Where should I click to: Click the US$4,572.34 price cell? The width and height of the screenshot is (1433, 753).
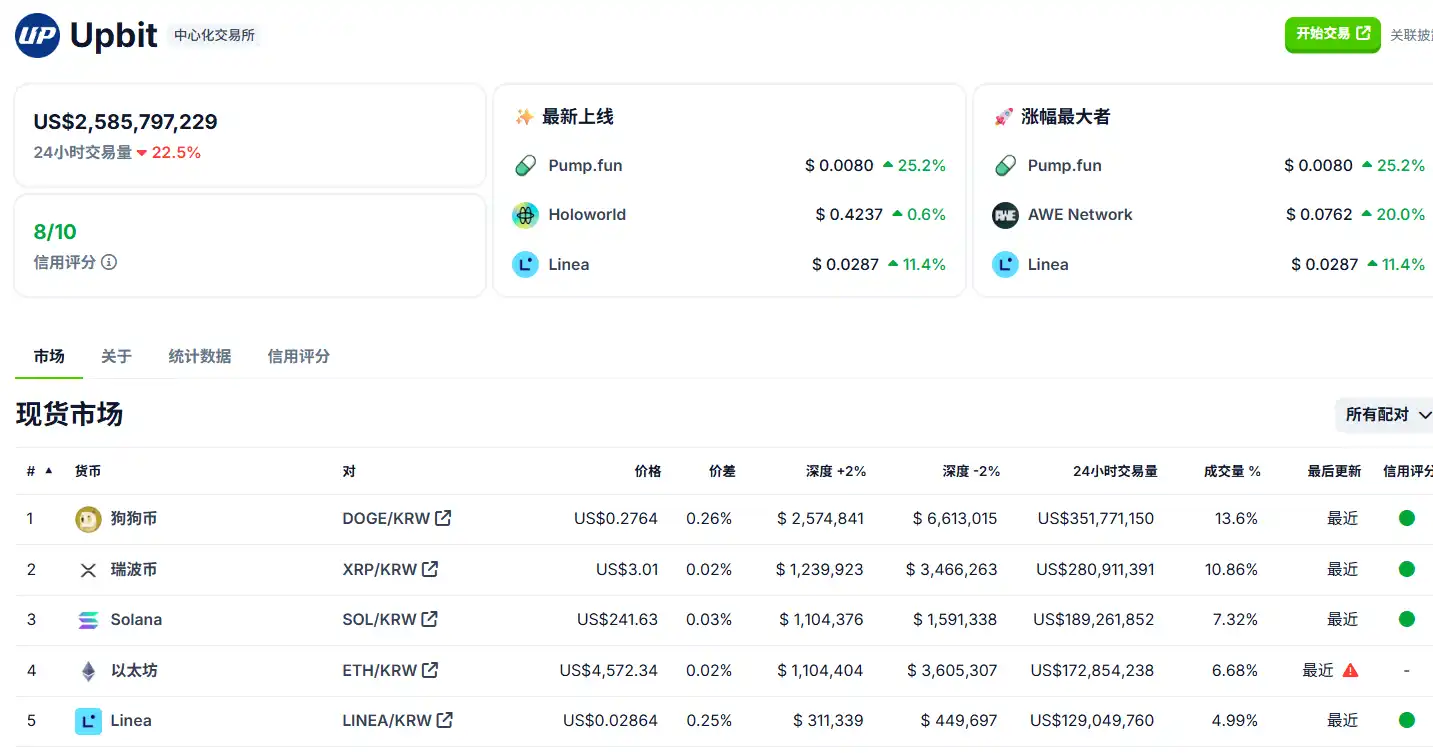click(x=608, y=670)
